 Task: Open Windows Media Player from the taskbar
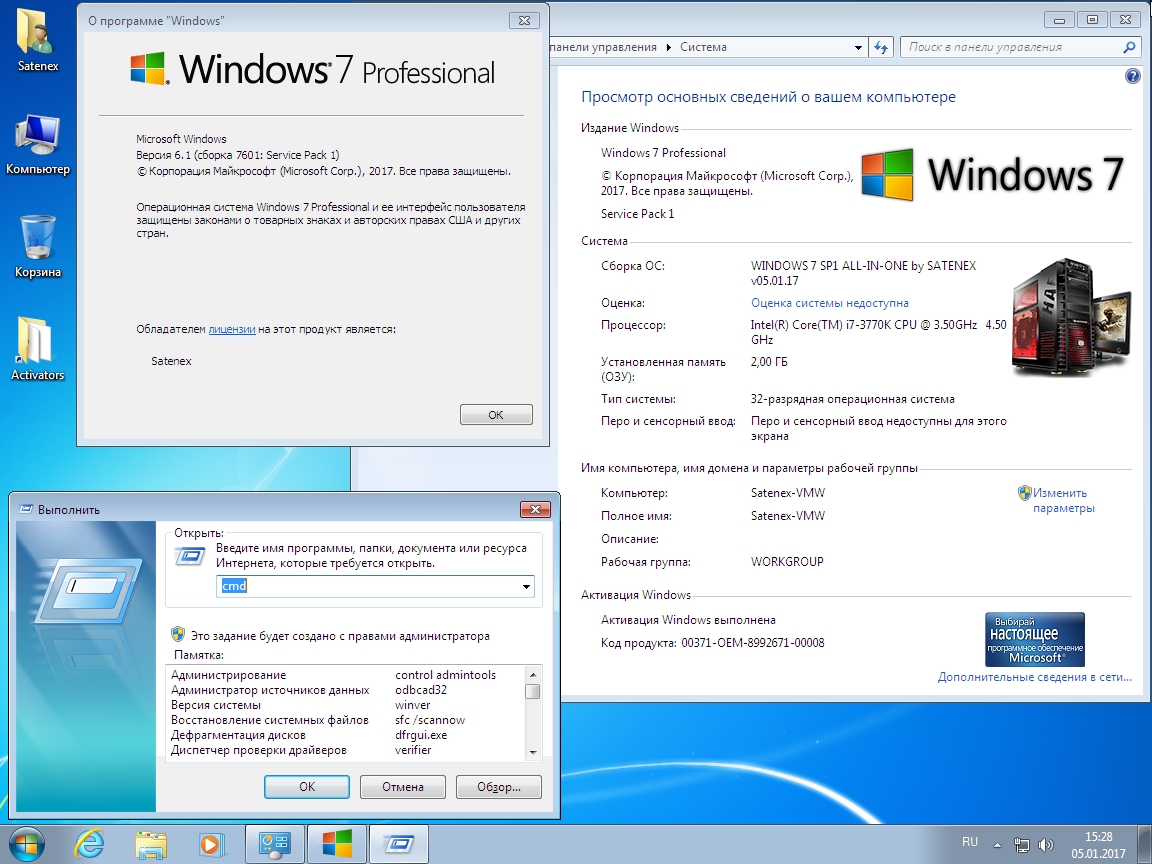click(211, 843)
